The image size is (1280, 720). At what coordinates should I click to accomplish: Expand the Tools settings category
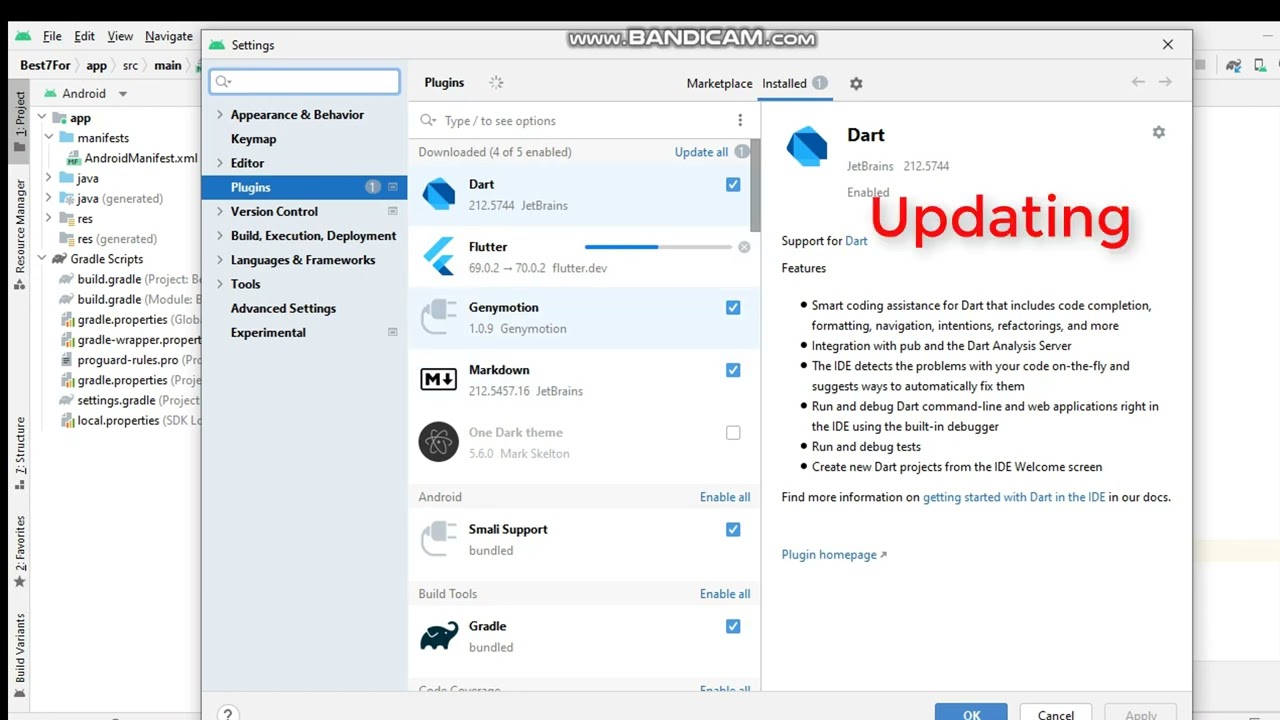[220, 284]
